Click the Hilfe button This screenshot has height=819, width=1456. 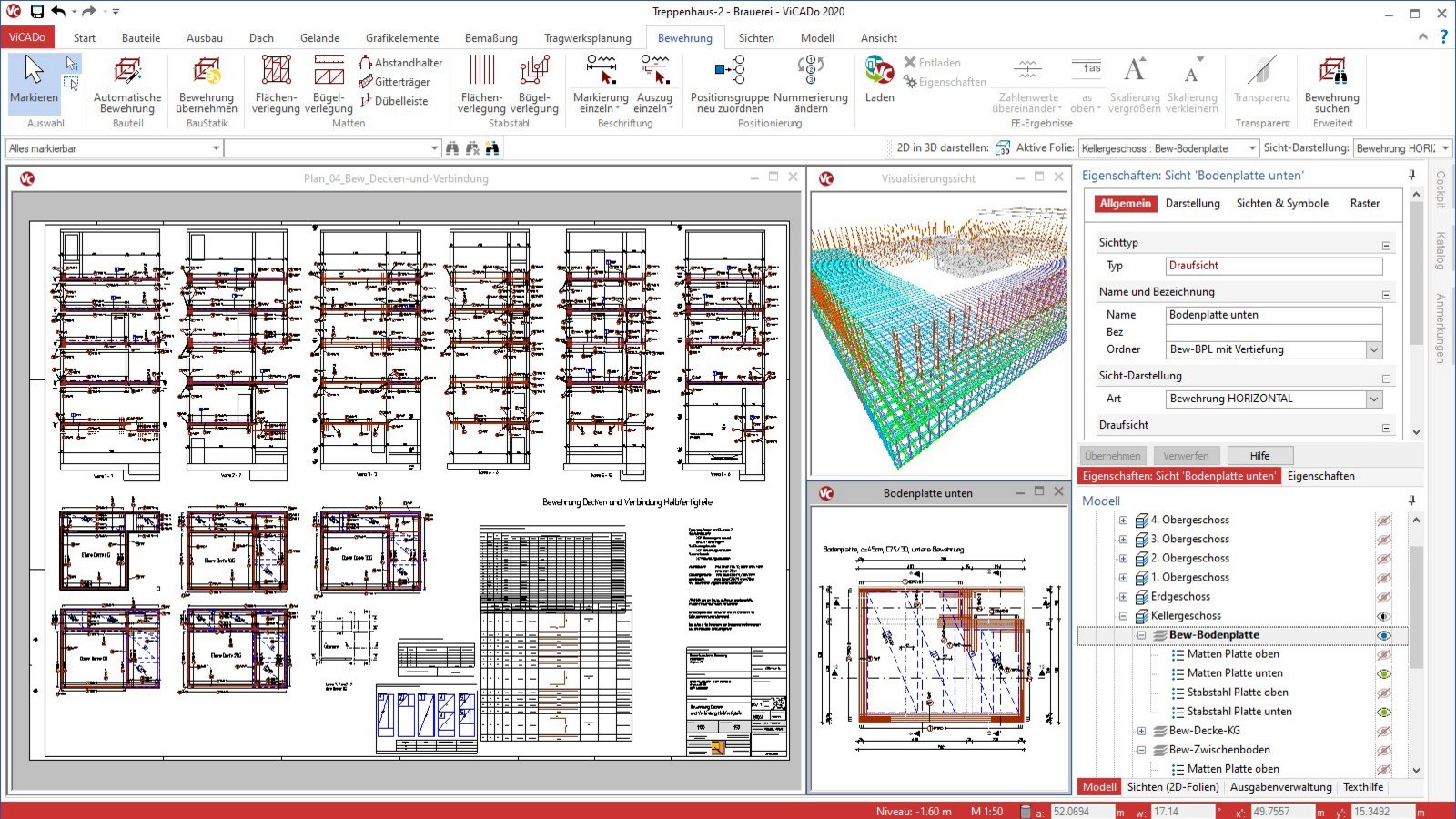1259,456
